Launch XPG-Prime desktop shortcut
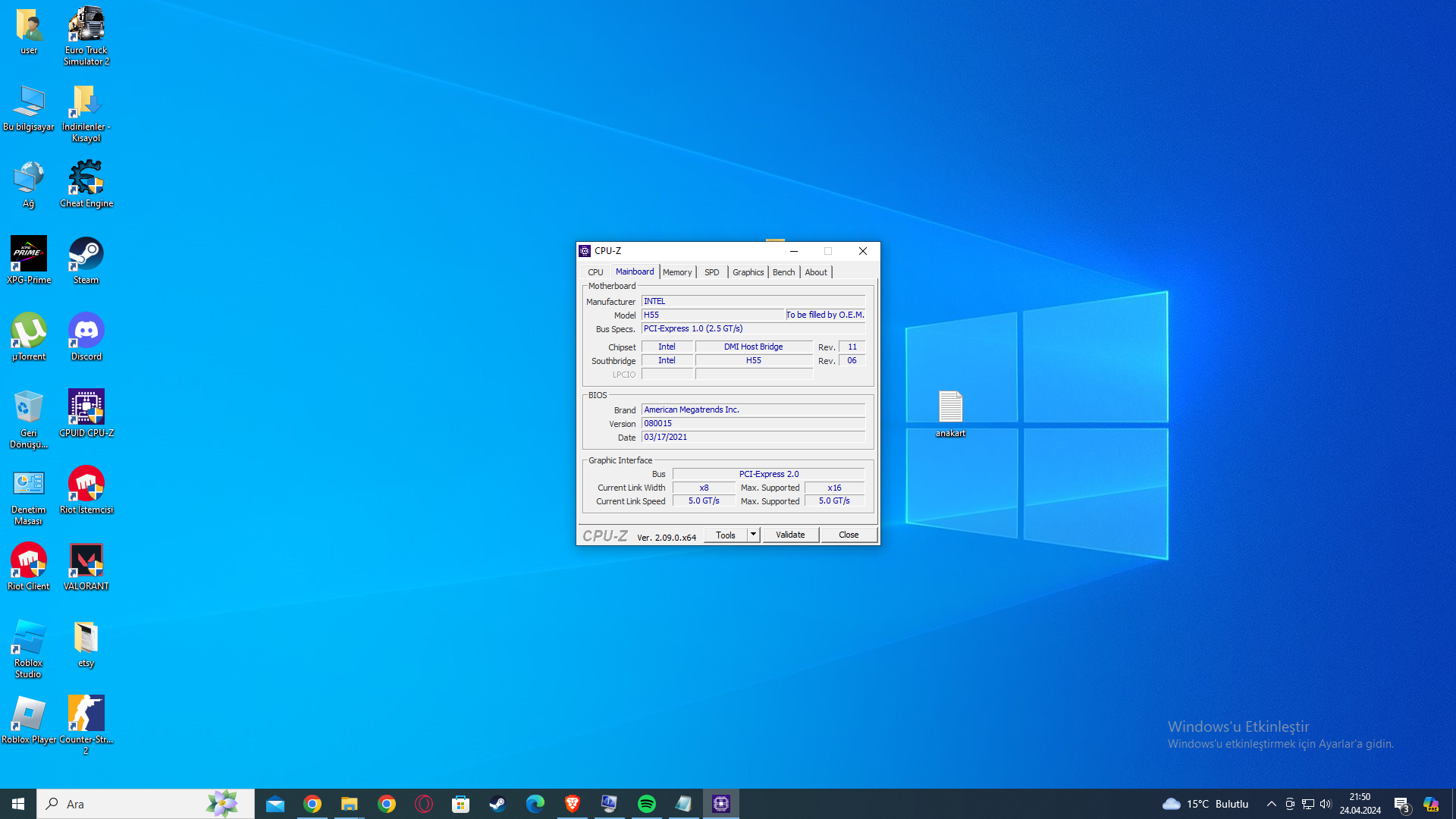1456x819 pixels. (x=29, y=261)
